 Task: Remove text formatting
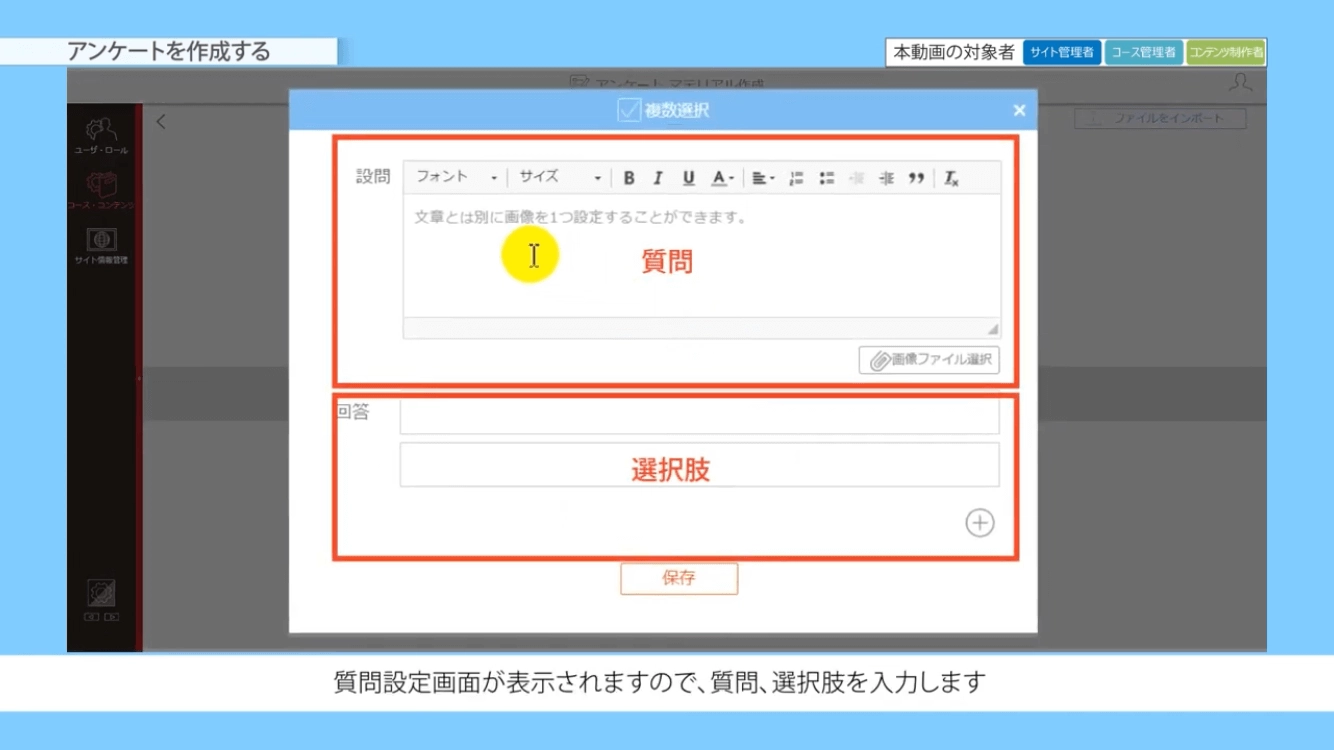click(951, 178)
